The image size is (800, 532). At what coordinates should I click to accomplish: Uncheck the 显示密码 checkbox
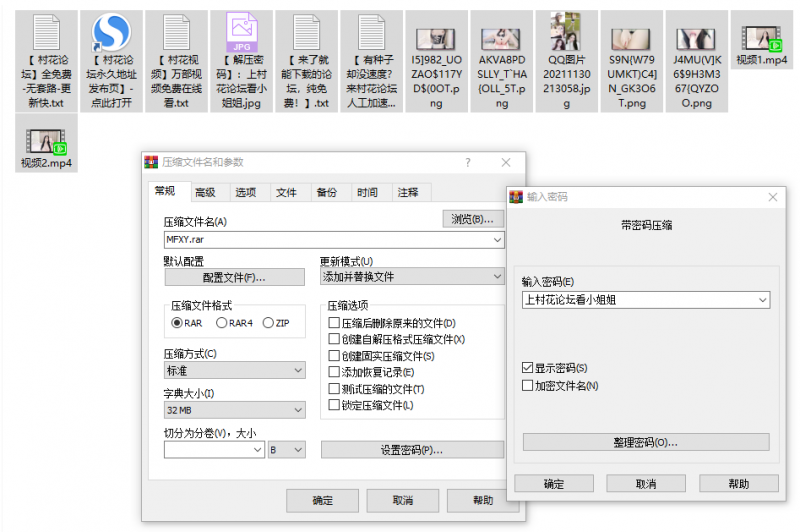[528, 369]
